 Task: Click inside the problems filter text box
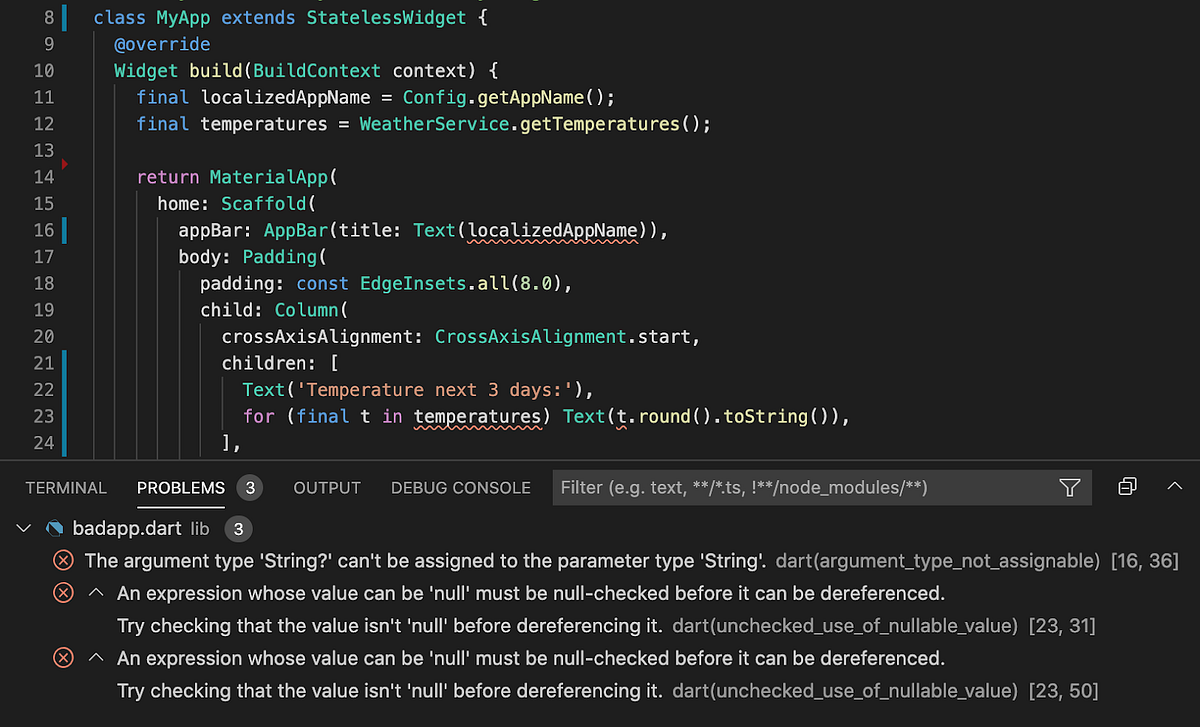coord(800,488)
